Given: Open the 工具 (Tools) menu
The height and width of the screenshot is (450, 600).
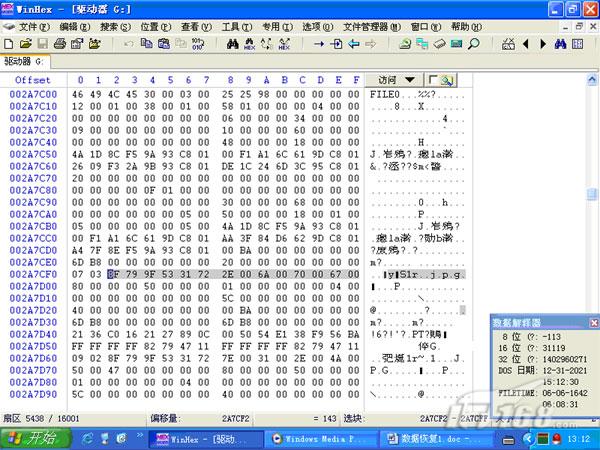Looking at the screenshot, I should (x=235, y=26).
